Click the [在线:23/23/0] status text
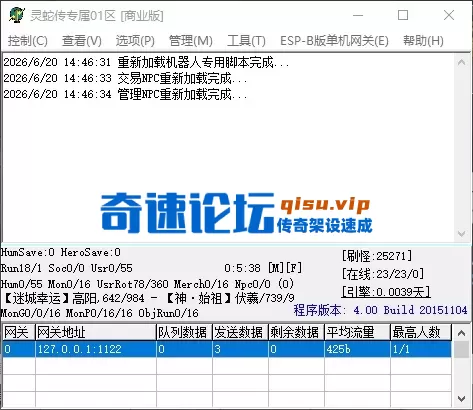 [383, 274]
